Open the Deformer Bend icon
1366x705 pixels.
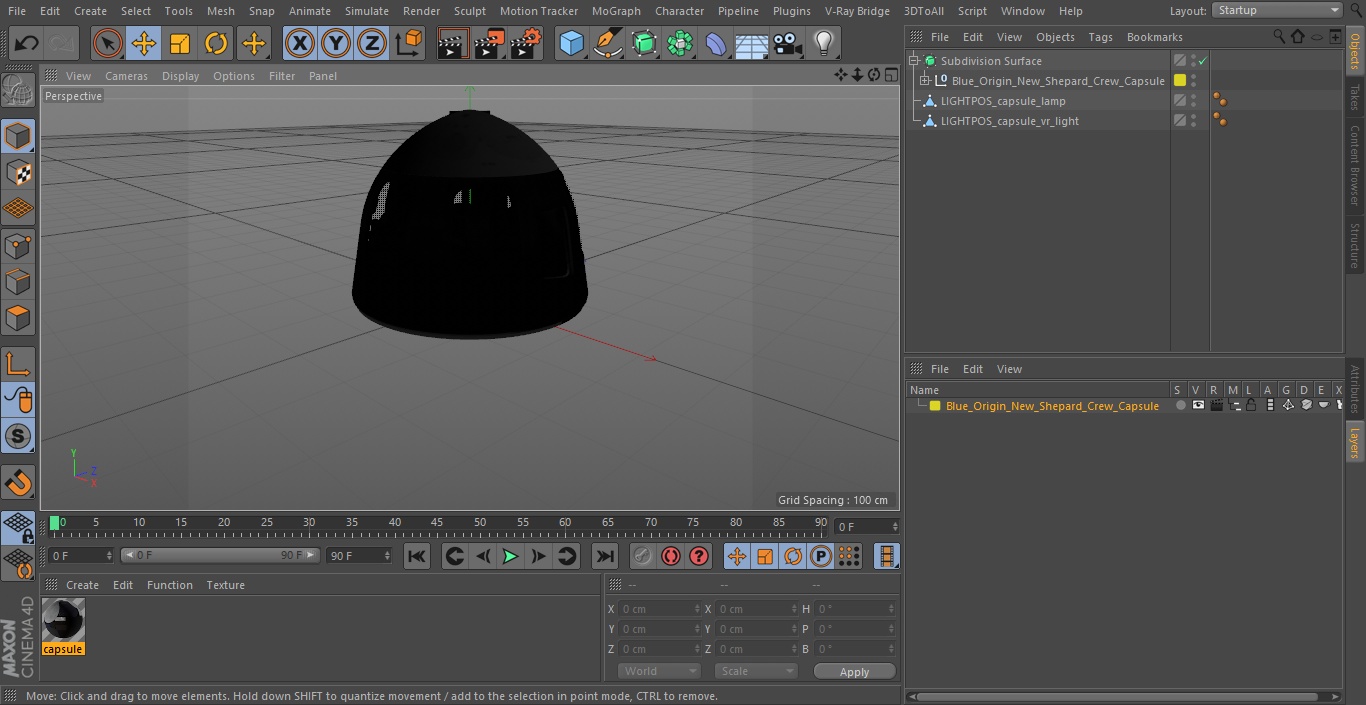716,43
